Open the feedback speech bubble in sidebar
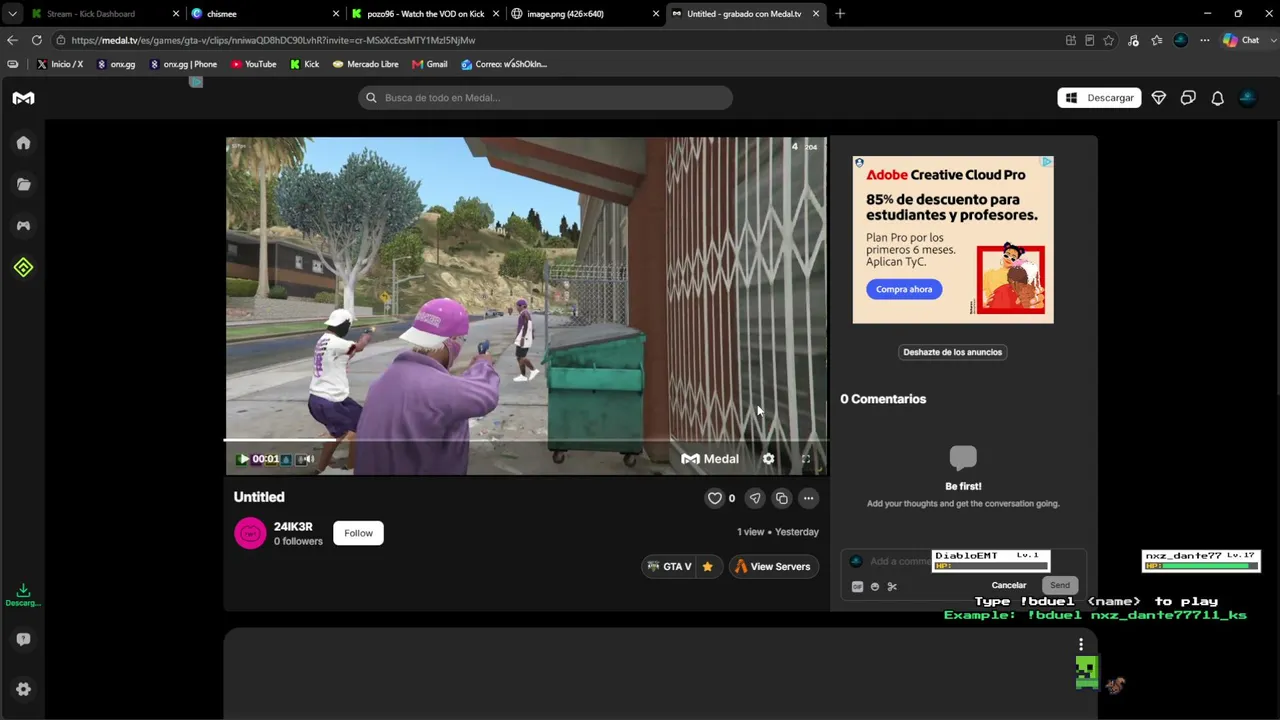The image size is (1280, 720). point(23,639)
